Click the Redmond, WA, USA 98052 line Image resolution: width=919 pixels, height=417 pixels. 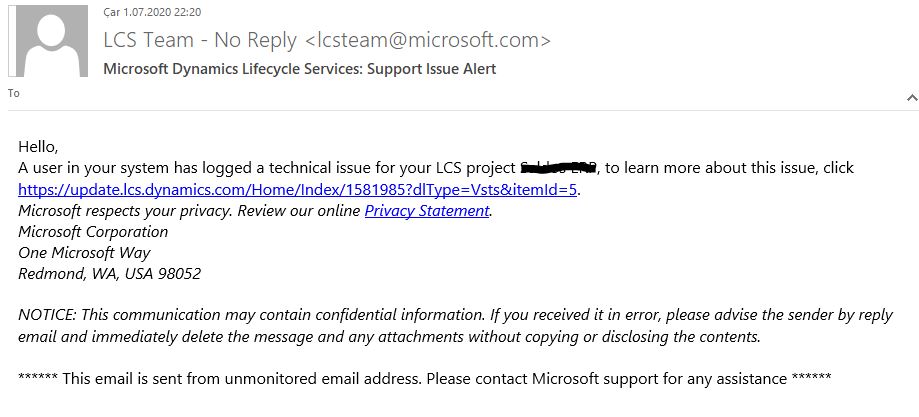[110, 274]
